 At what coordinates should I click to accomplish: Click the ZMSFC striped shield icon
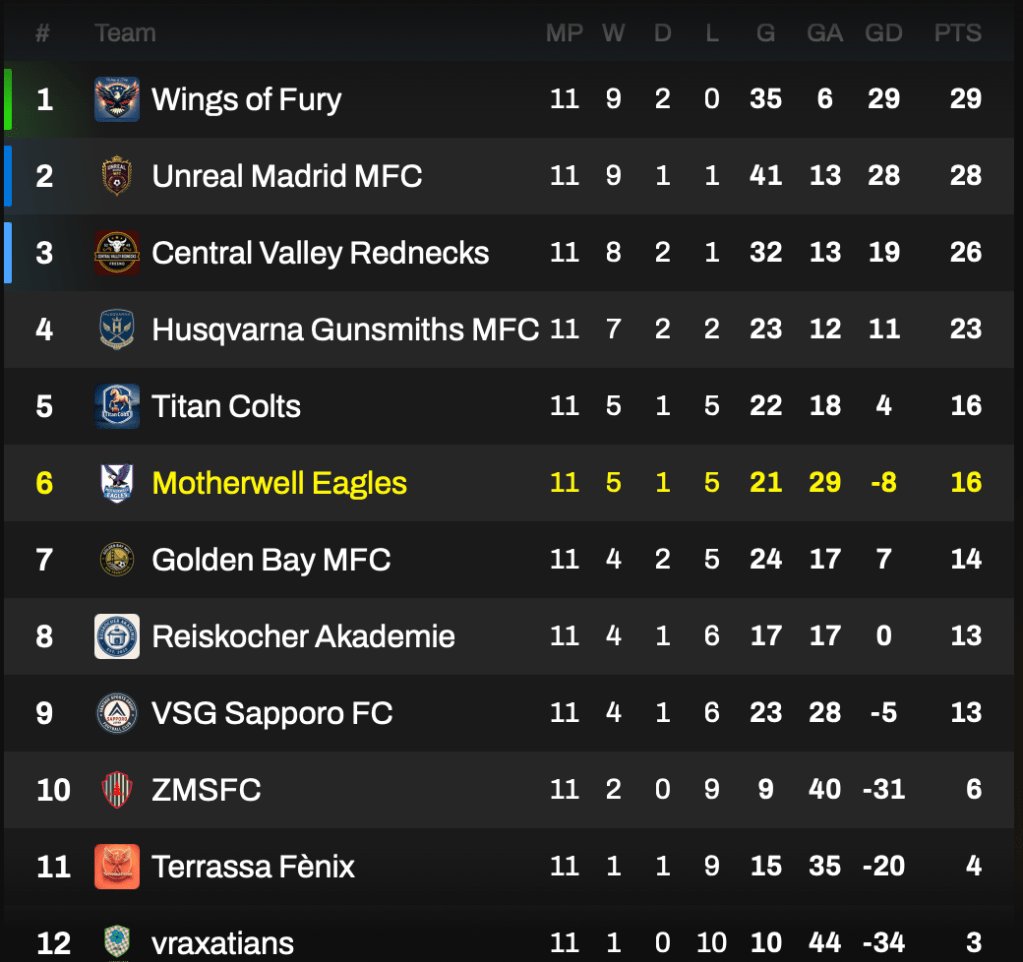(x=117, y=790)
